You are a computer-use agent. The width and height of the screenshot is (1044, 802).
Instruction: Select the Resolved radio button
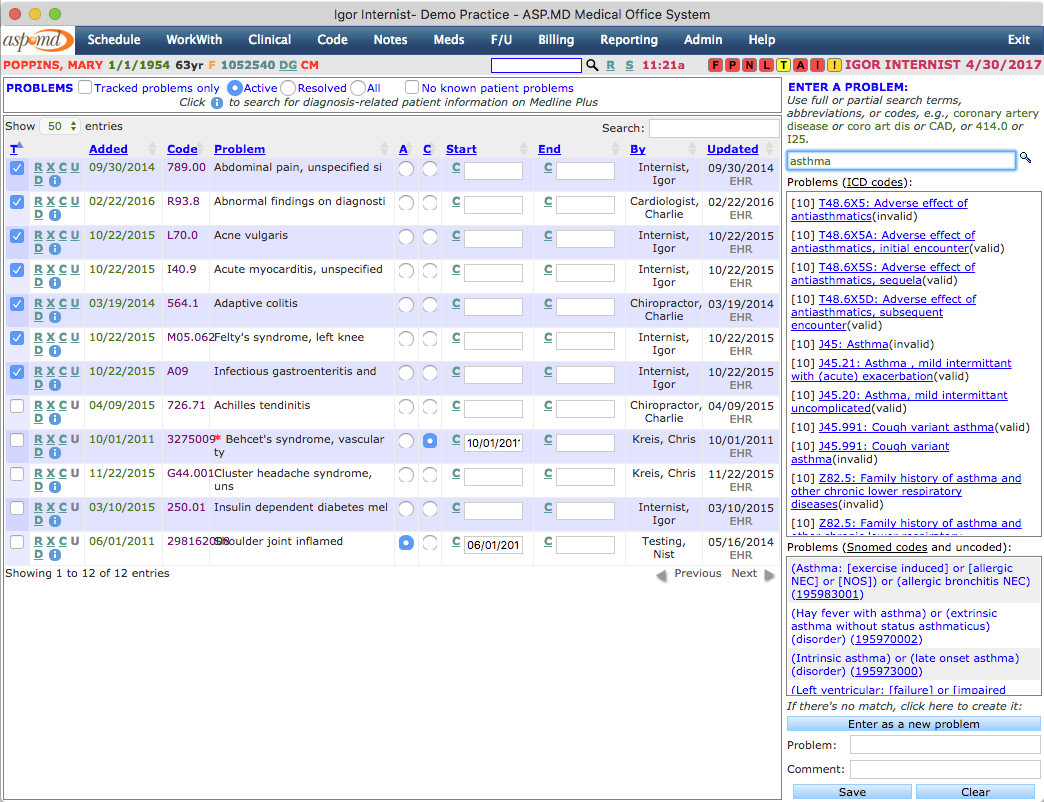(x=289, y=87)
